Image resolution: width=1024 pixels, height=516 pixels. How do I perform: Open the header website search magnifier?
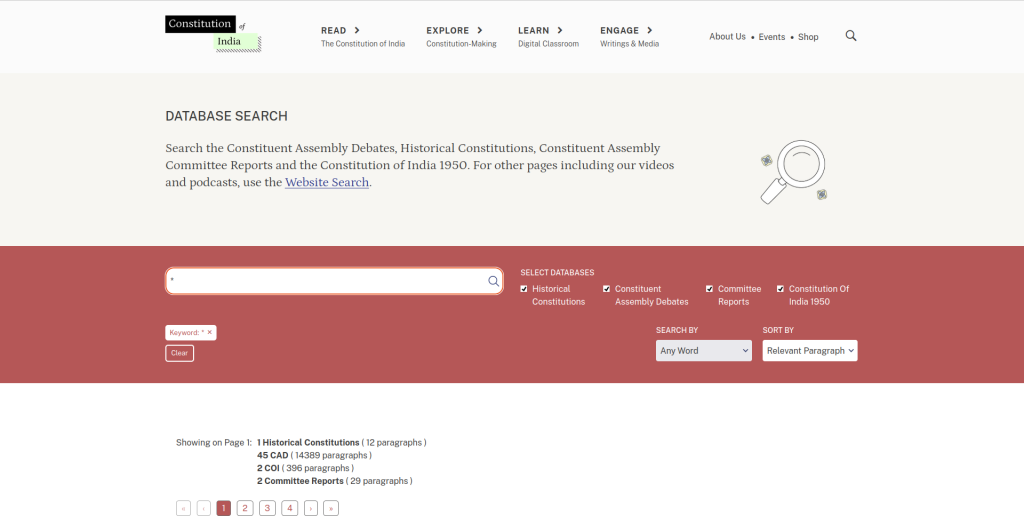tap(851, 36)
